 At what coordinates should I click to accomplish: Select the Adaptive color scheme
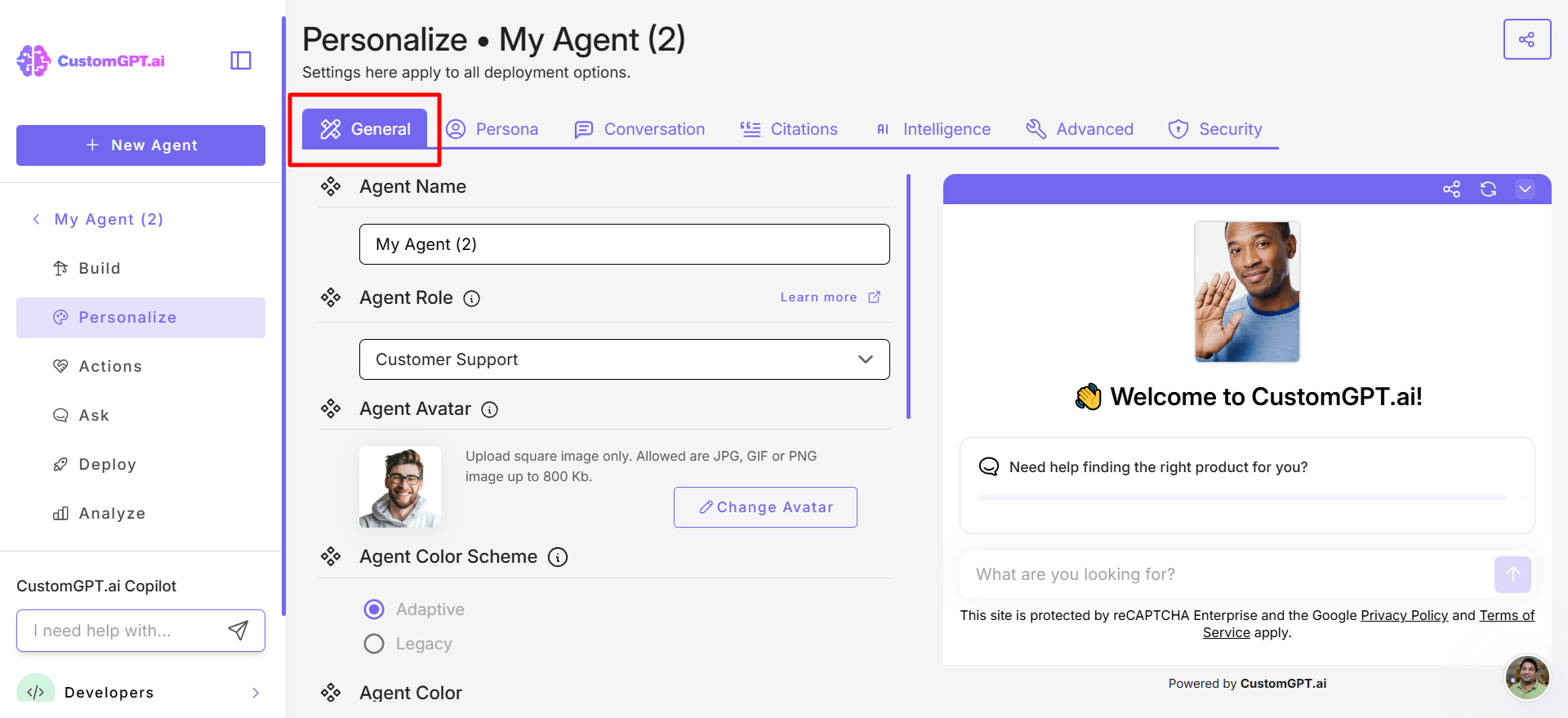click(x=374, y=609)
